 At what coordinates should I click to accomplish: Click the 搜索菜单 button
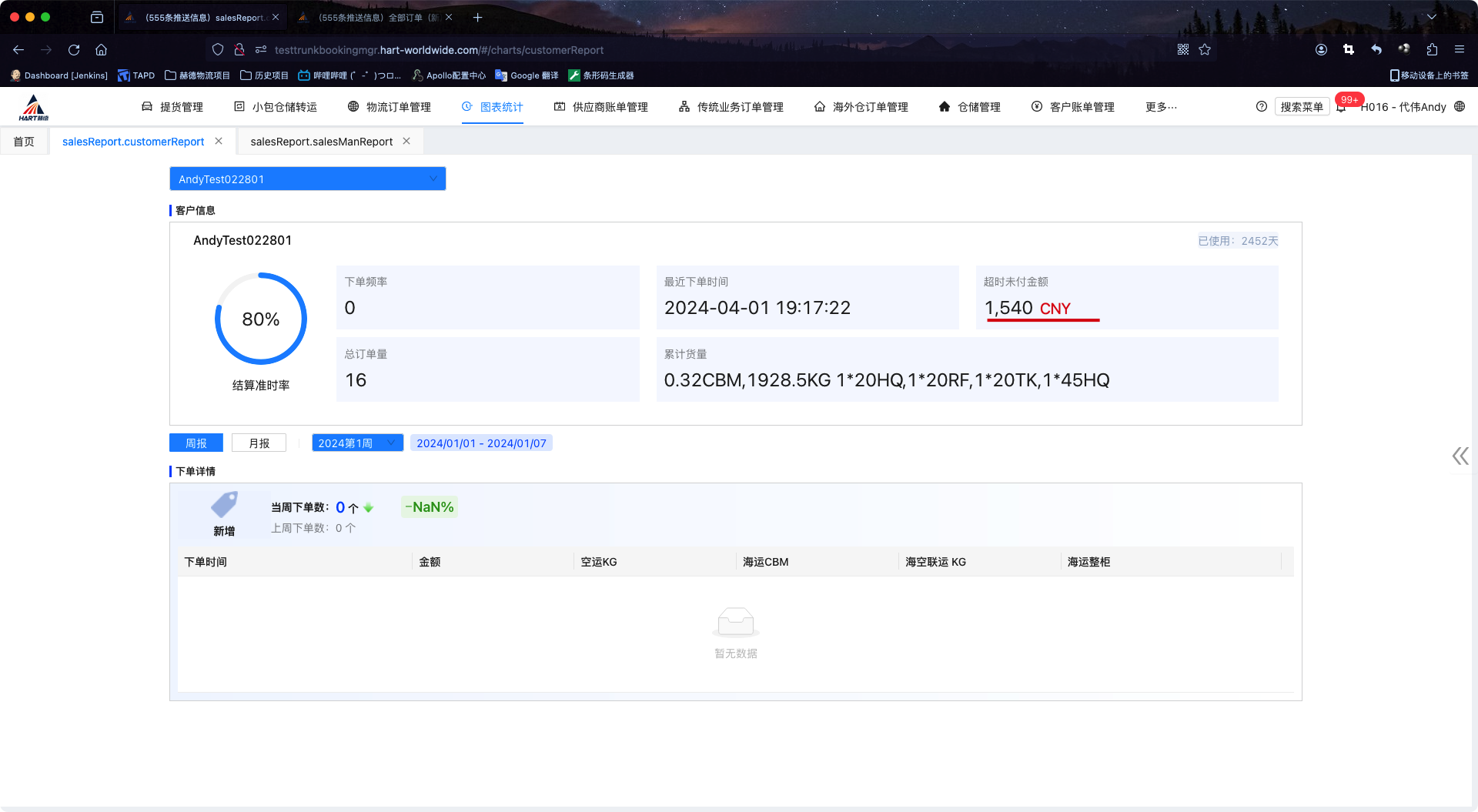[1302, 107]
